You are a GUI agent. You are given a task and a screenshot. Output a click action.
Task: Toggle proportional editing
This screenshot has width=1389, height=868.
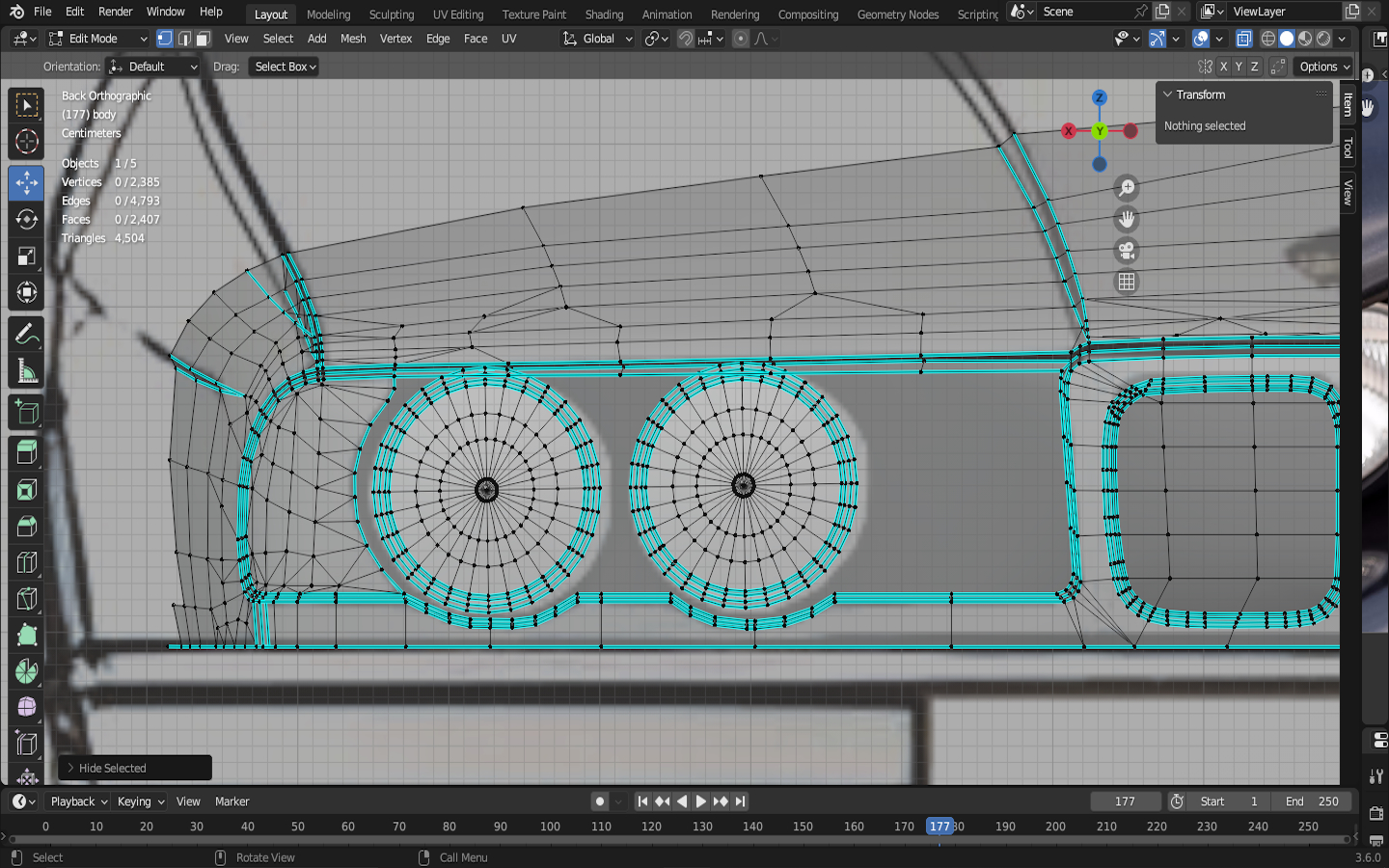tap(740, 39)
